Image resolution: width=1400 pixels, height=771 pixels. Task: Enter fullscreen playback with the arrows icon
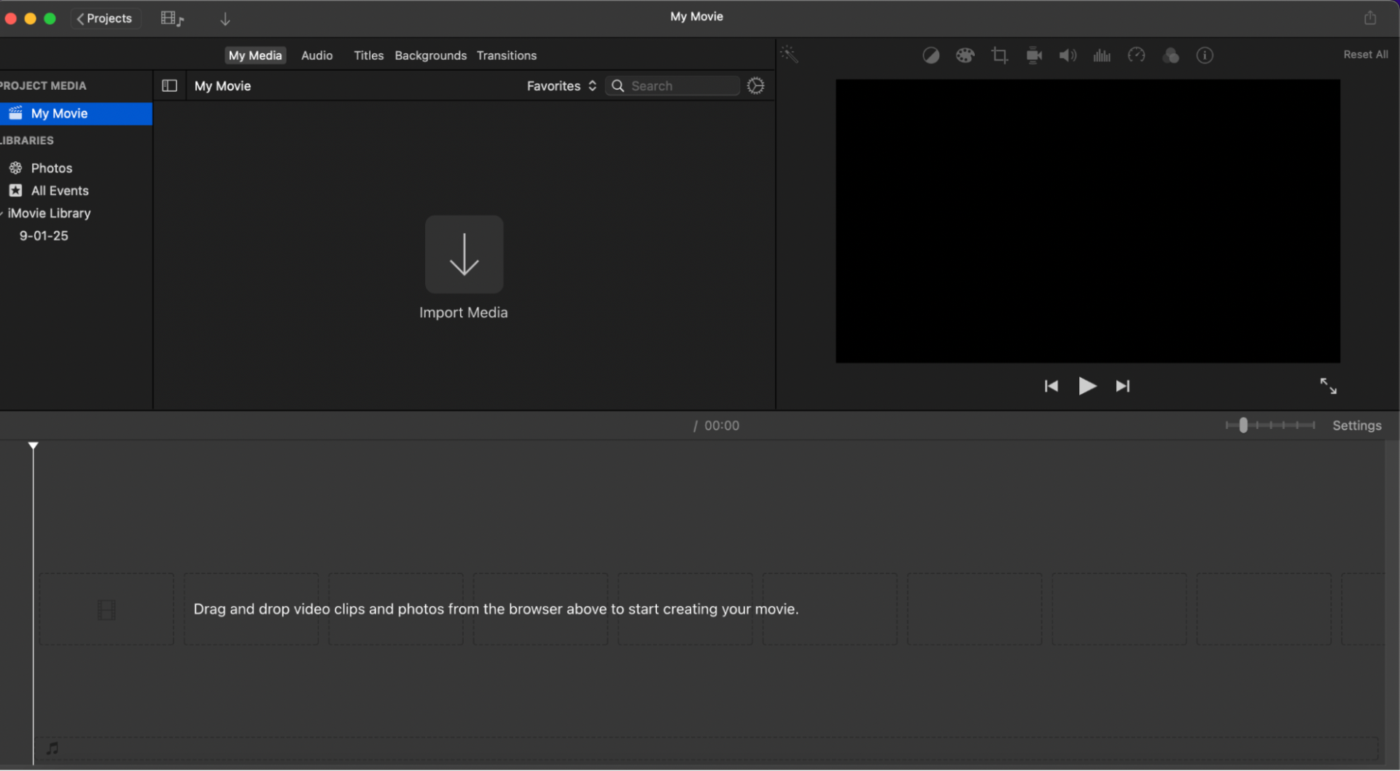(1328, 386)
